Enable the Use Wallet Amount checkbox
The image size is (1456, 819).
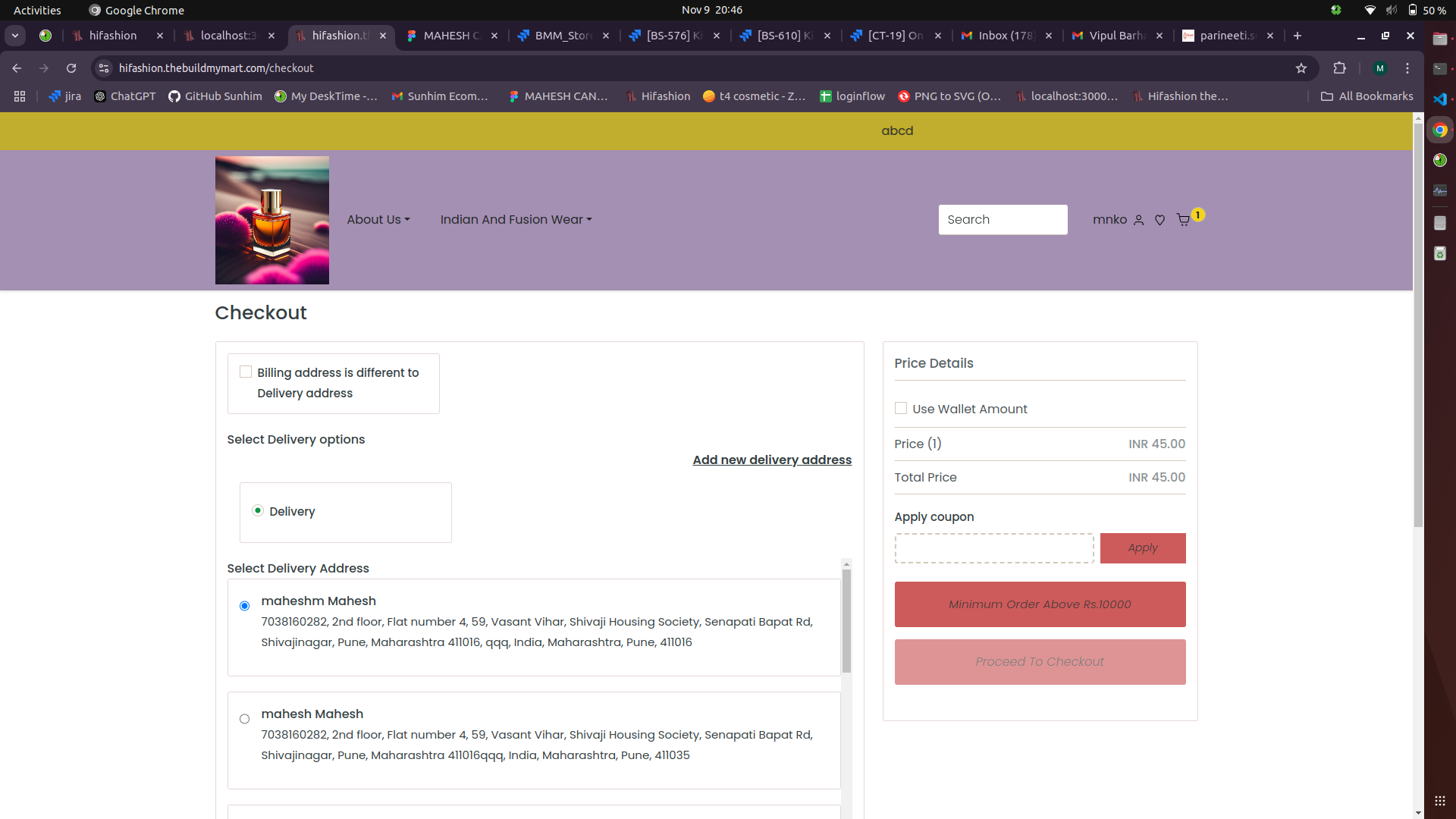901,408
